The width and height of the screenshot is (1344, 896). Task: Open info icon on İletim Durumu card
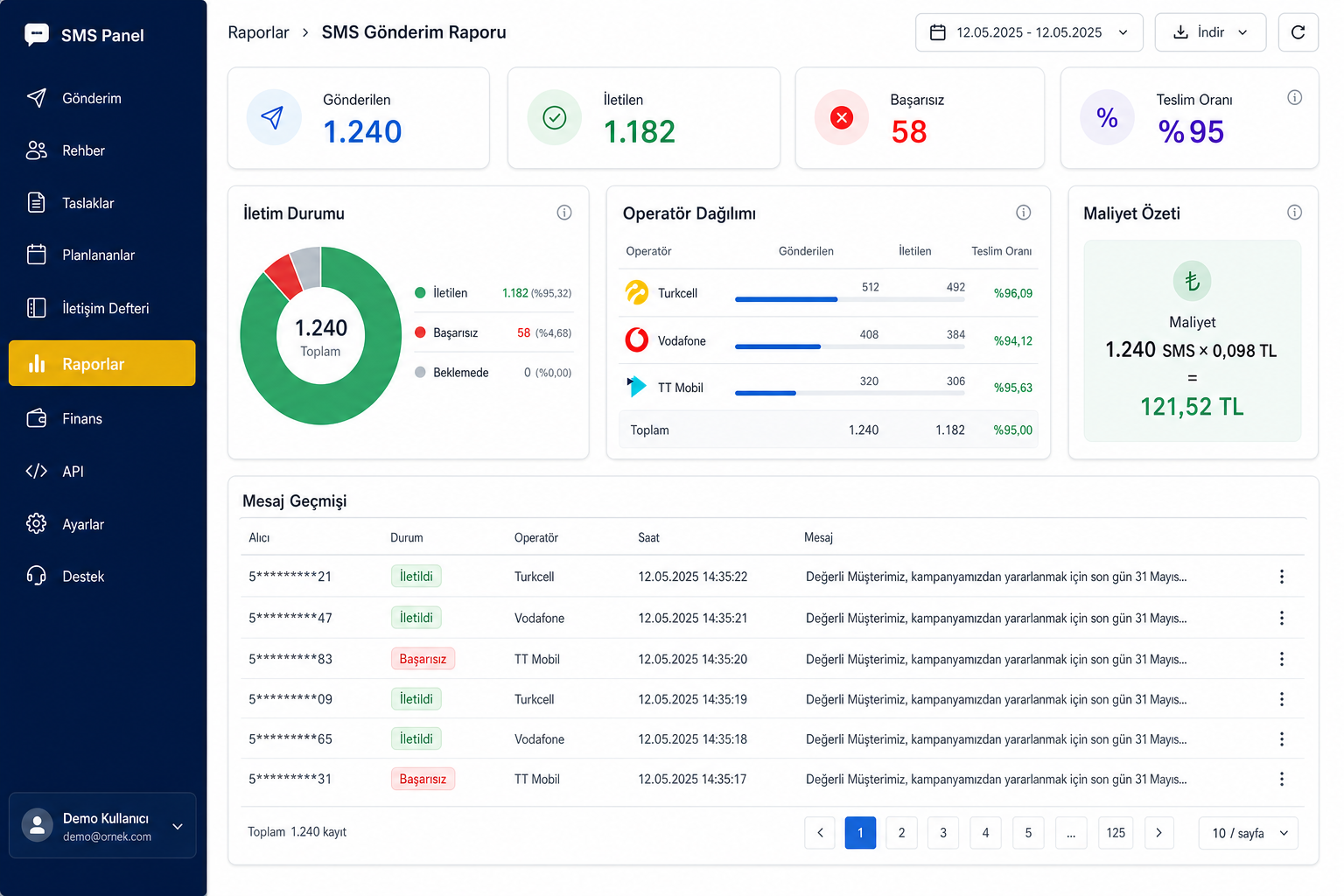[564, 213]
